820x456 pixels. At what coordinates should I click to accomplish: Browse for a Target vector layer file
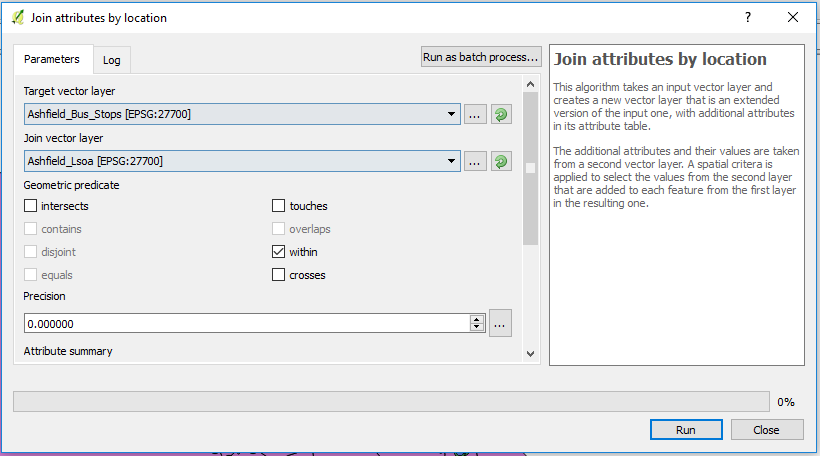point(475,115)
